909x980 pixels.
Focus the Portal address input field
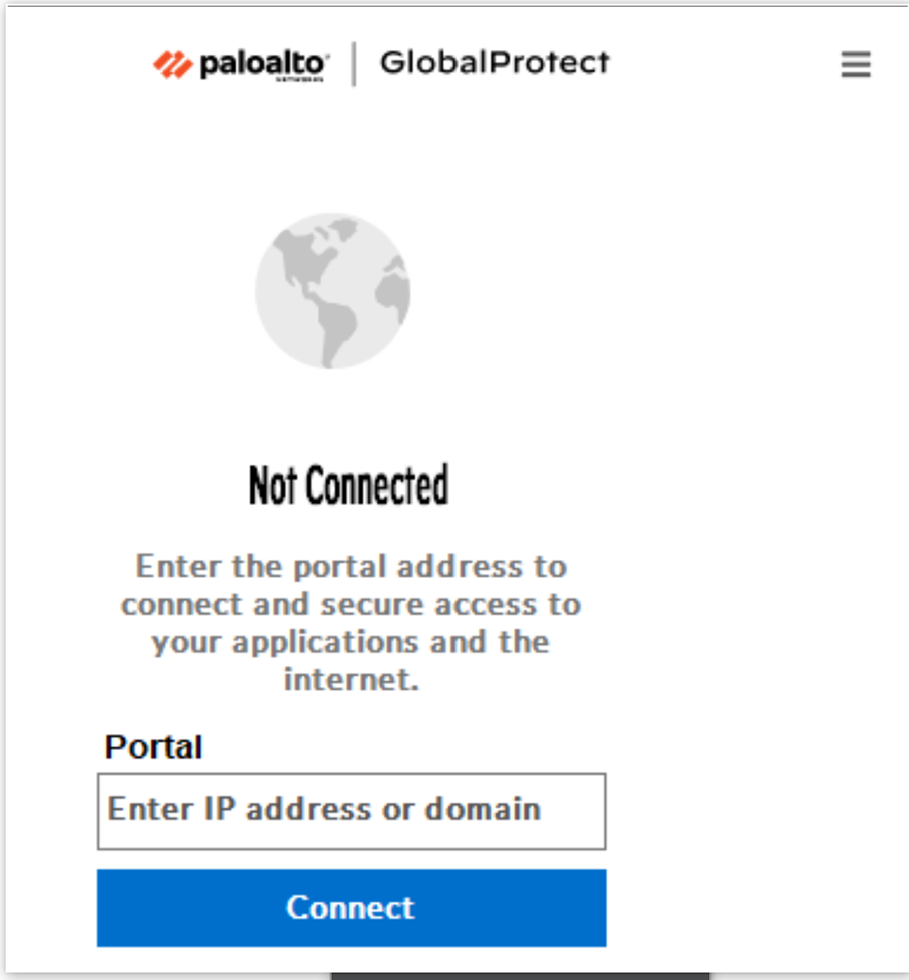point(351,811)
